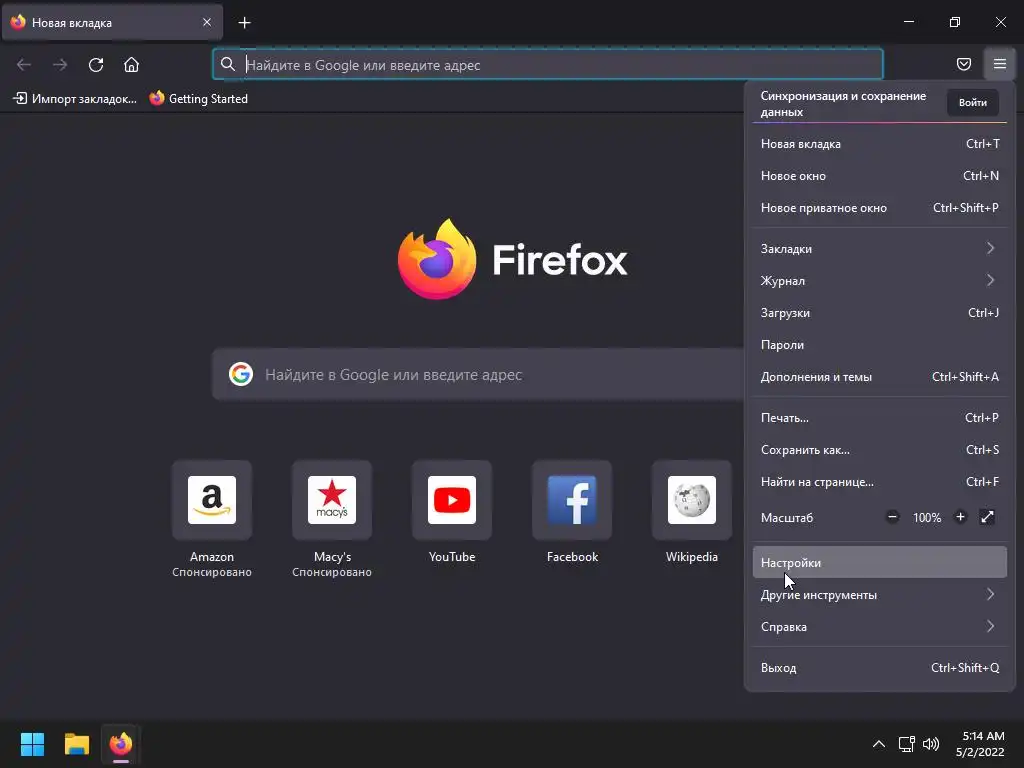Image resolution: width=1024 pixels, height=768 pixels.
Task: Choose Сохранить как... in the menu
Action: click(x=880, y=450)
